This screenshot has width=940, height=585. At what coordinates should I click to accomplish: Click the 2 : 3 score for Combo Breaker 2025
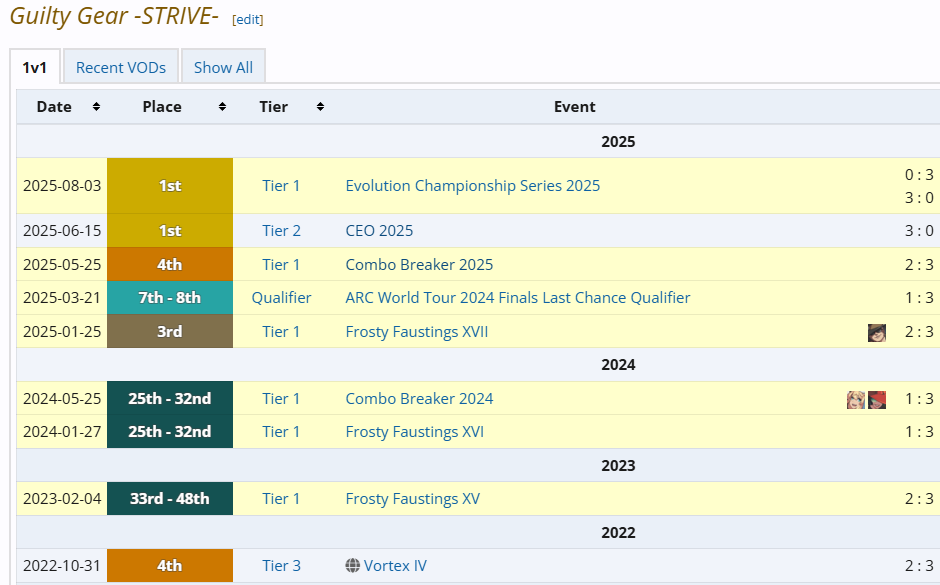(919, 264)
